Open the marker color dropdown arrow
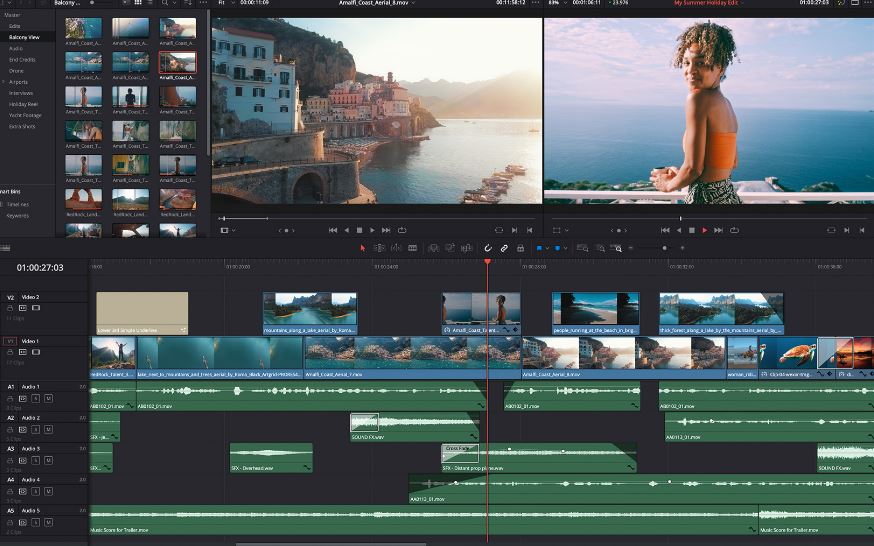The width and height of the screenshot is (874, 546). [565, 248]
